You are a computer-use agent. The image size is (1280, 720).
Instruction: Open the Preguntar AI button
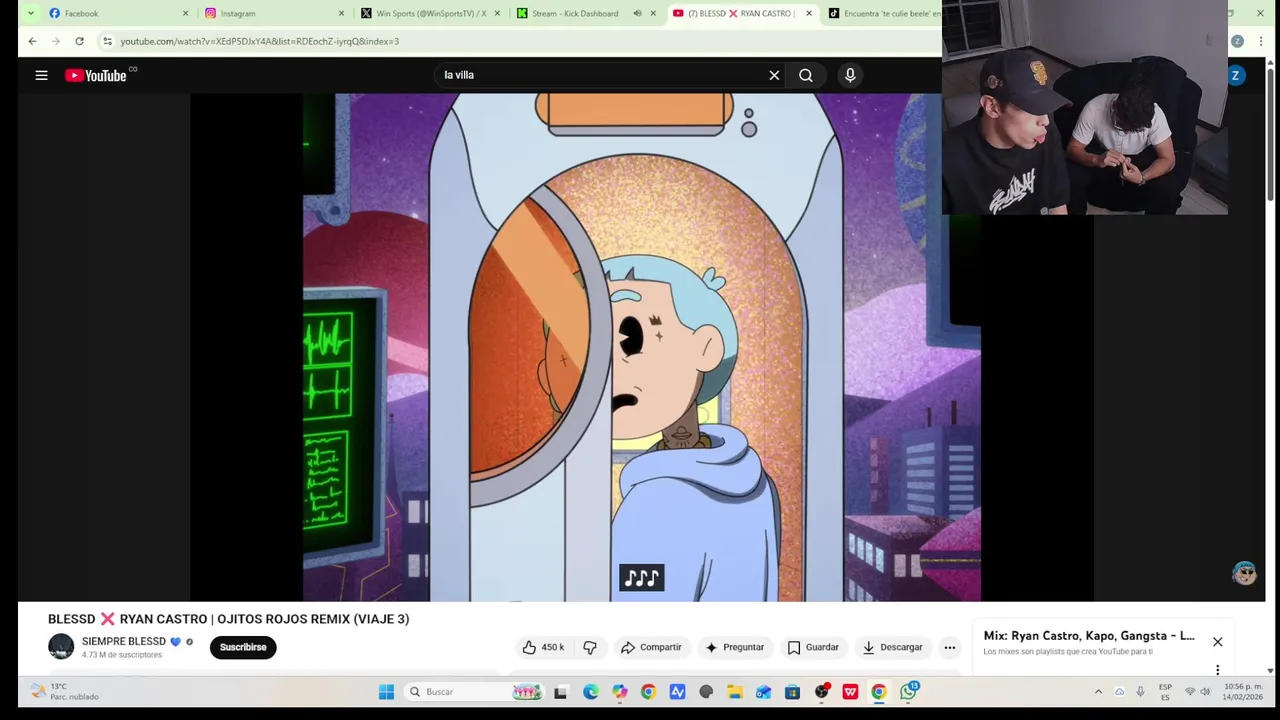tap(734, 647)
